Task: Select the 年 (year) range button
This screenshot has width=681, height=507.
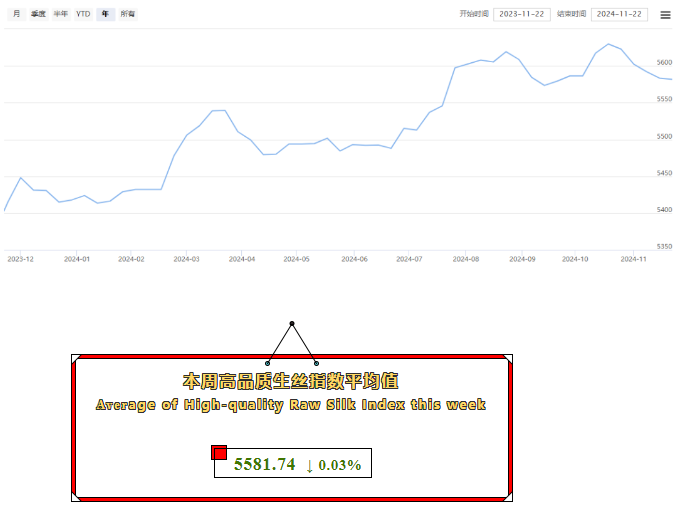Action: [105, 14]
